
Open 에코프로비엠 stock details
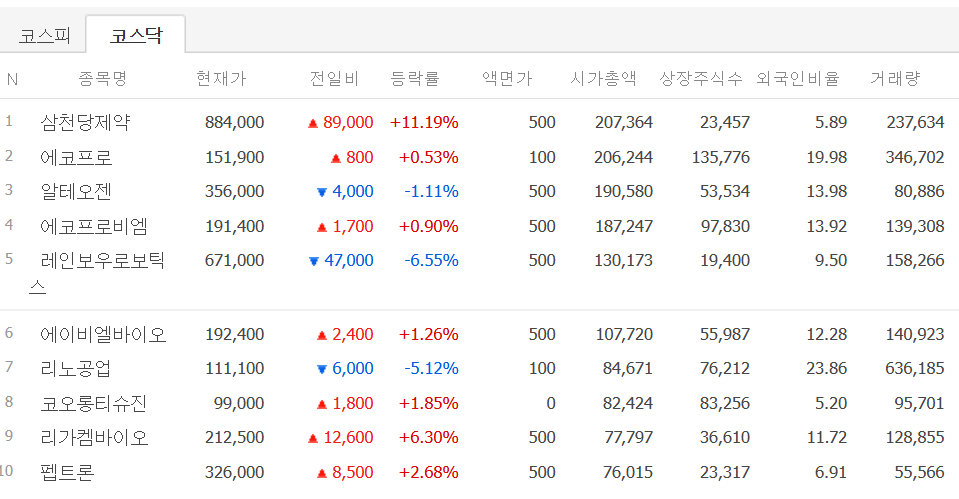[x=94, y=226]
